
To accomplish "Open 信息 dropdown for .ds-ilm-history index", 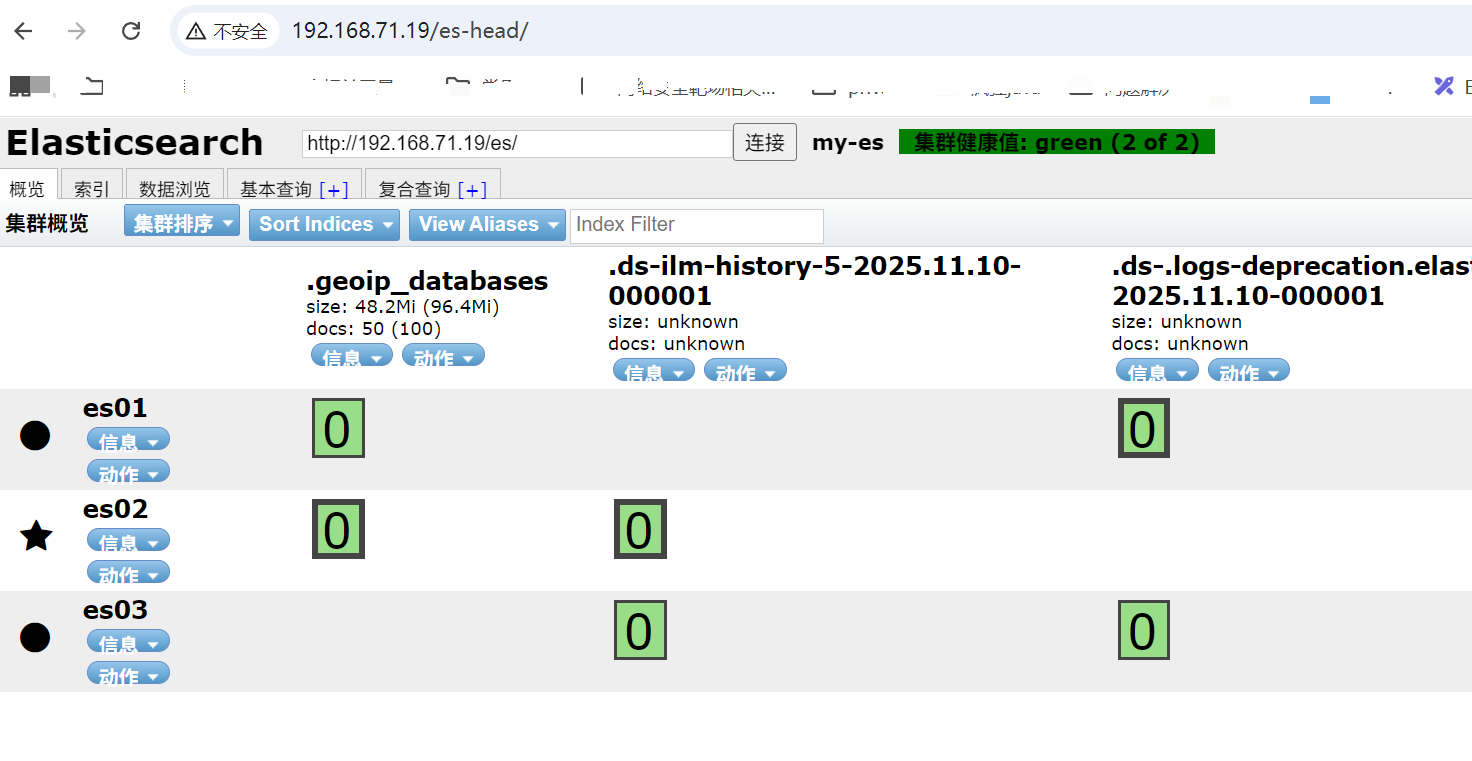I will click(x=654, y=371).
